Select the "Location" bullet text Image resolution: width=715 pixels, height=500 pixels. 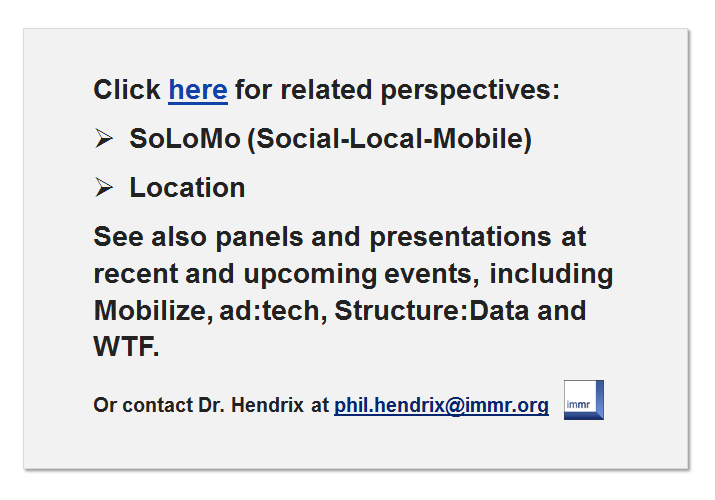coord(187,187)
